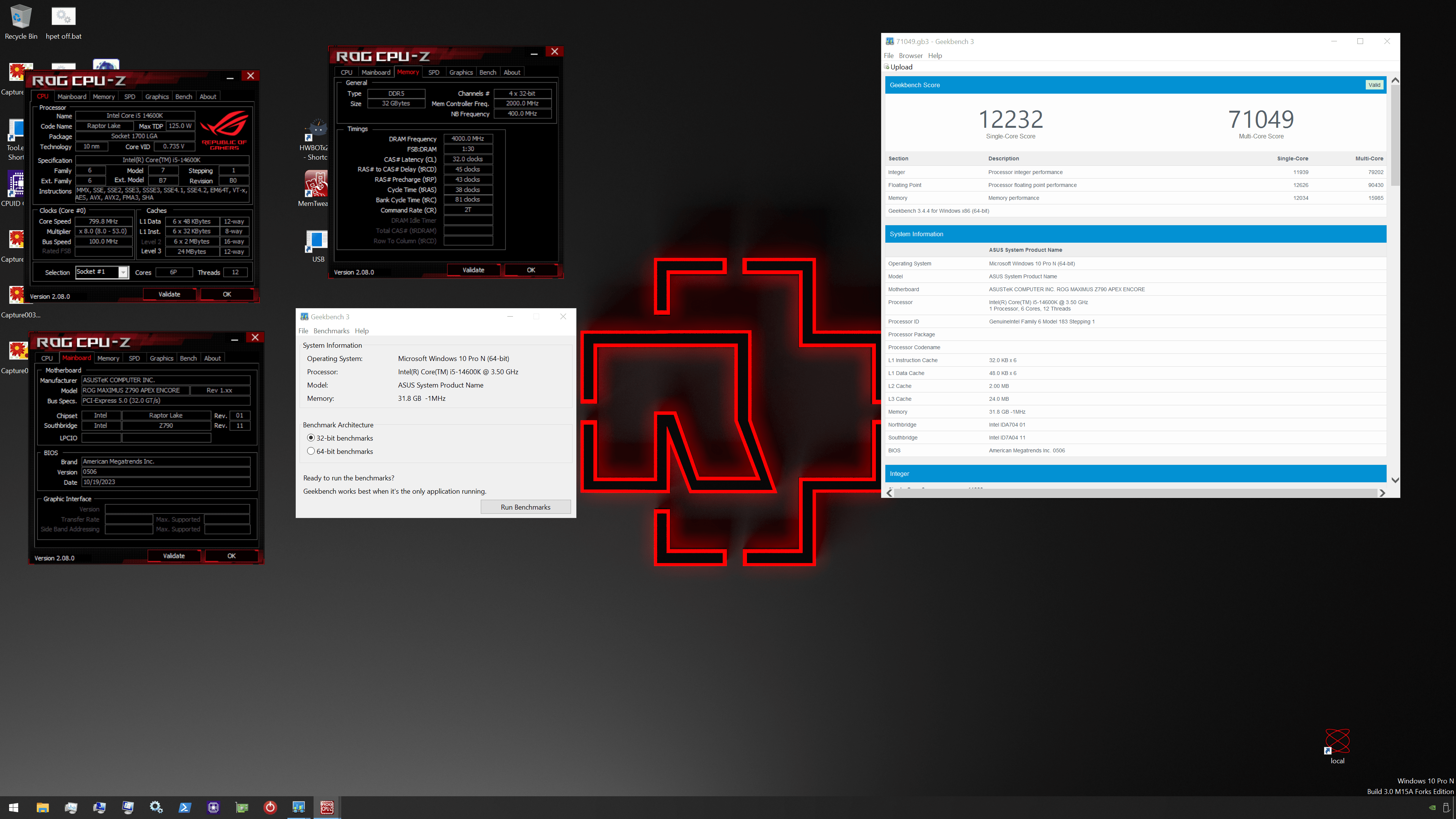Switch to Geekbench in the taskbar
This screenshot has width=1456, height=819.
point(298,808)
